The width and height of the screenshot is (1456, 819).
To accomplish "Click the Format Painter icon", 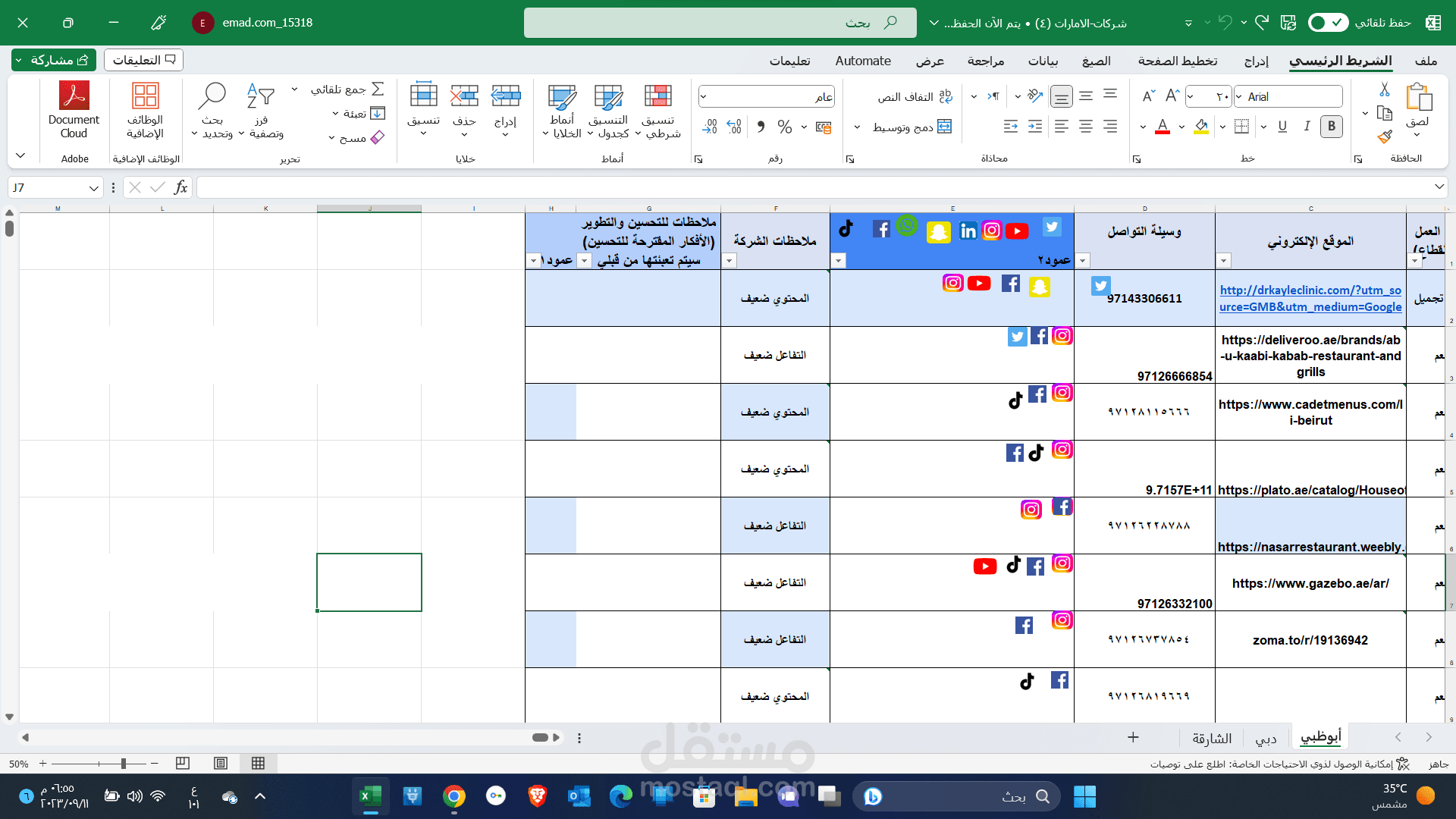I will click(x=1385, y=137).
